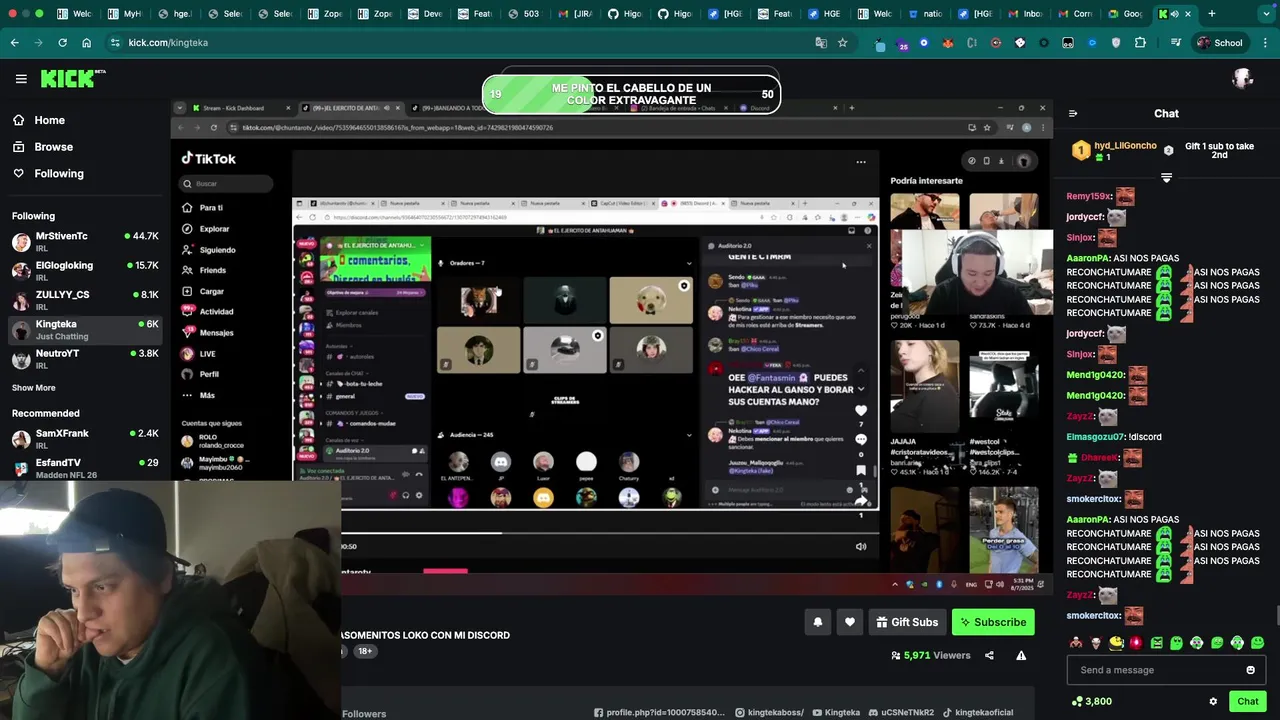The width and height of the screenshot is (1280, 720).
Task: Click the 3,800 channel points balance
Action: coord(1091,702)
